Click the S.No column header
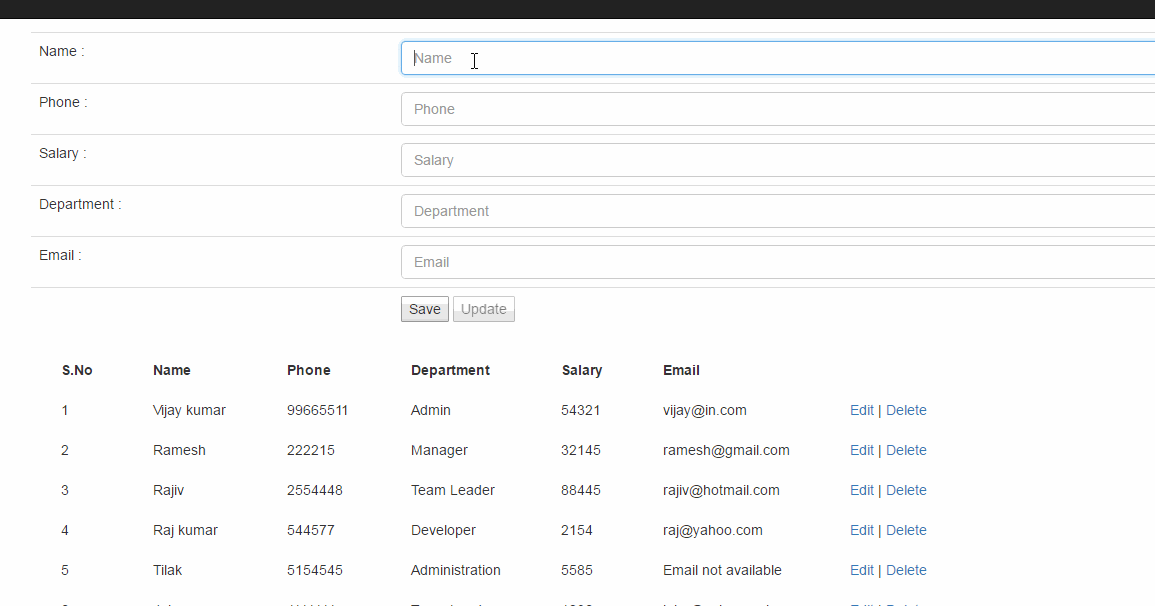The height and width of the screenshot is (606, 1155). point(77,370)
